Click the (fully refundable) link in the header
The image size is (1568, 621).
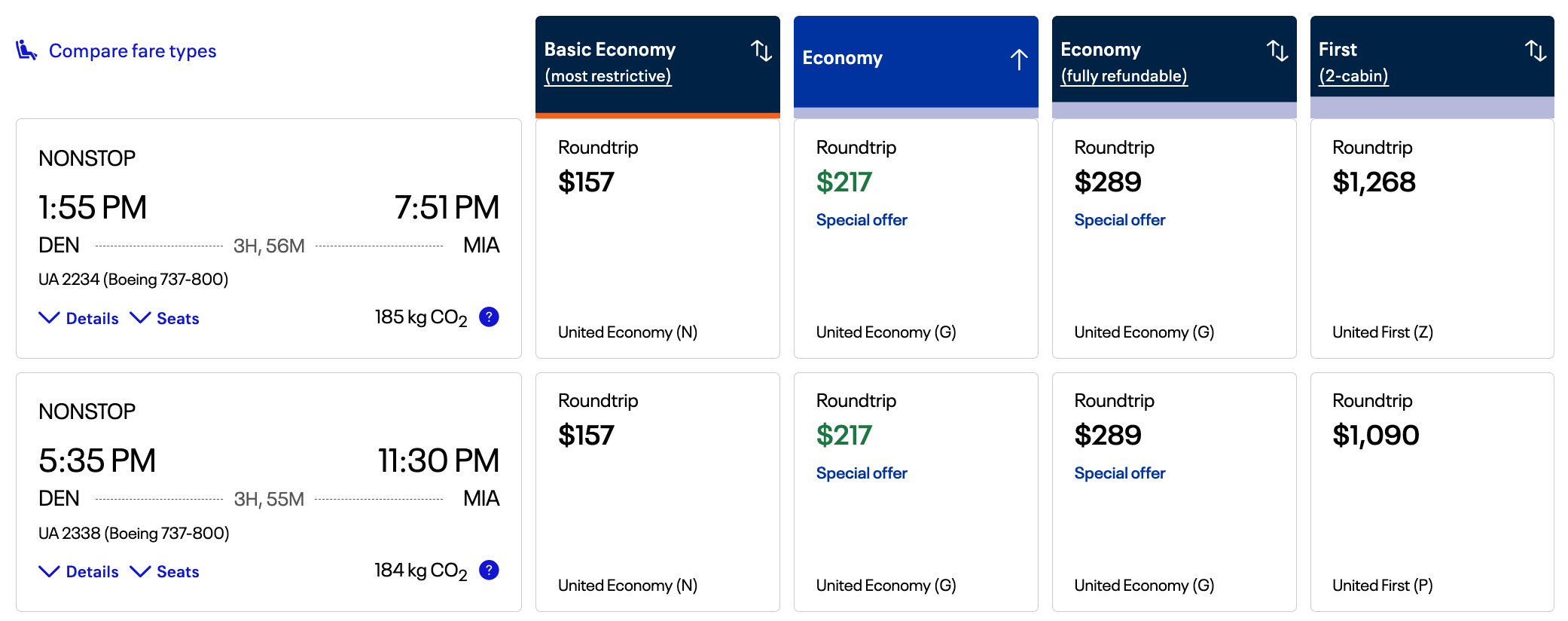click(1123, 75)
